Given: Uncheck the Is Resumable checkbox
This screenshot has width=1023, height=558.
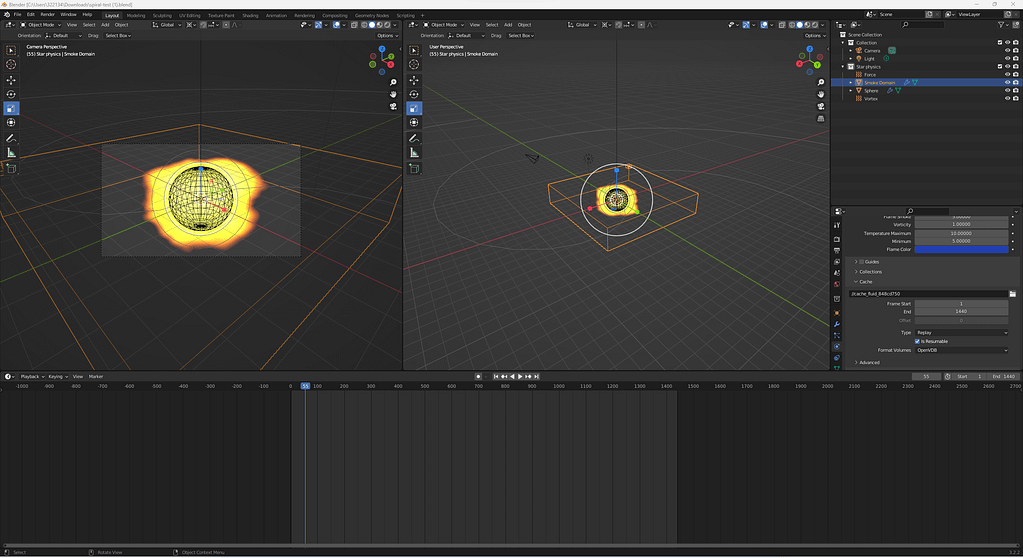Looking at the screenshot, I should tap(918, 341).
